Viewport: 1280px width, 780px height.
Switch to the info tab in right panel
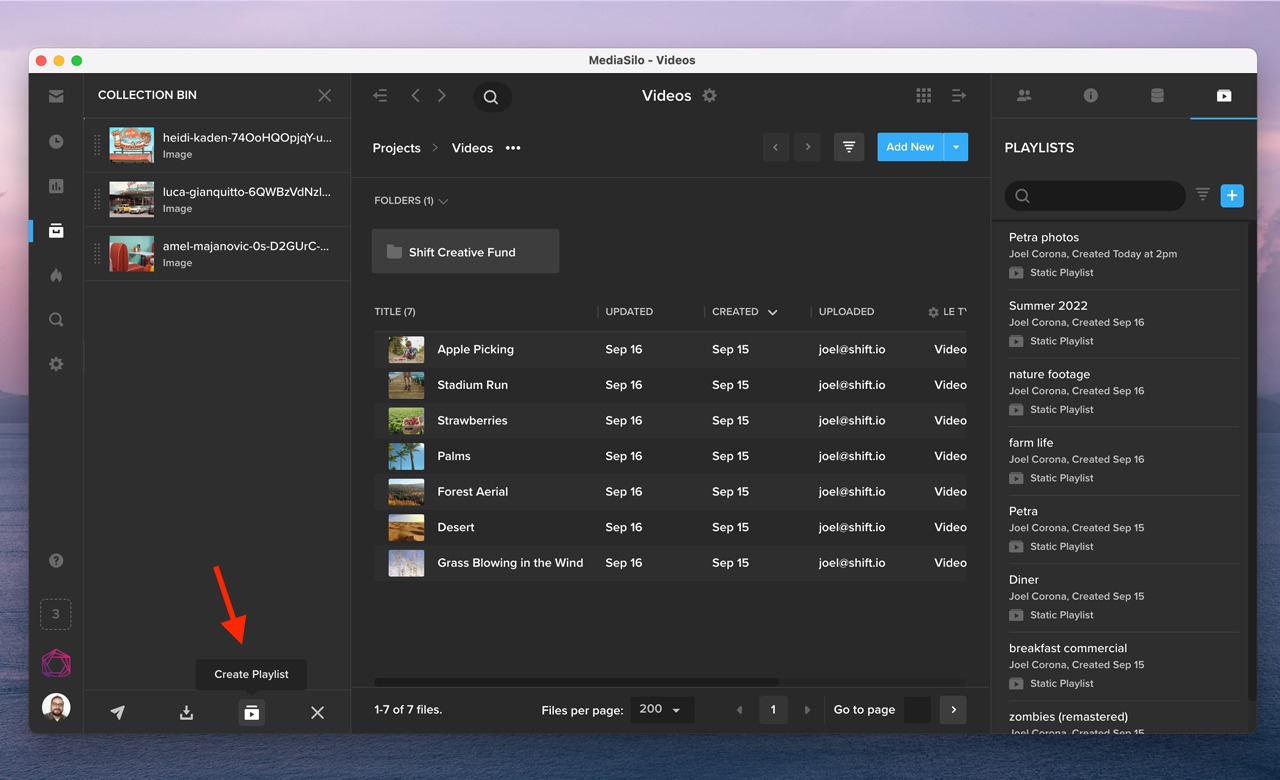pos(1090,96)
